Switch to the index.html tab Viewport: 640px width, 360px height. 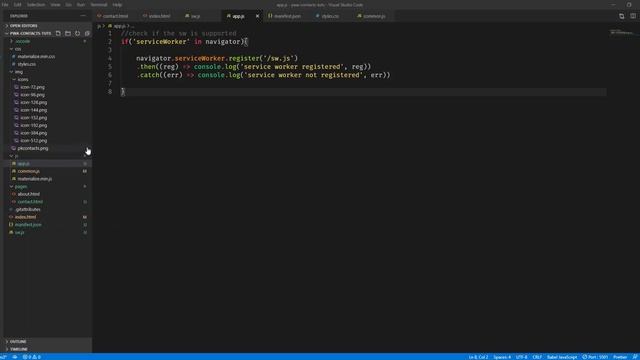pos(159,16)
